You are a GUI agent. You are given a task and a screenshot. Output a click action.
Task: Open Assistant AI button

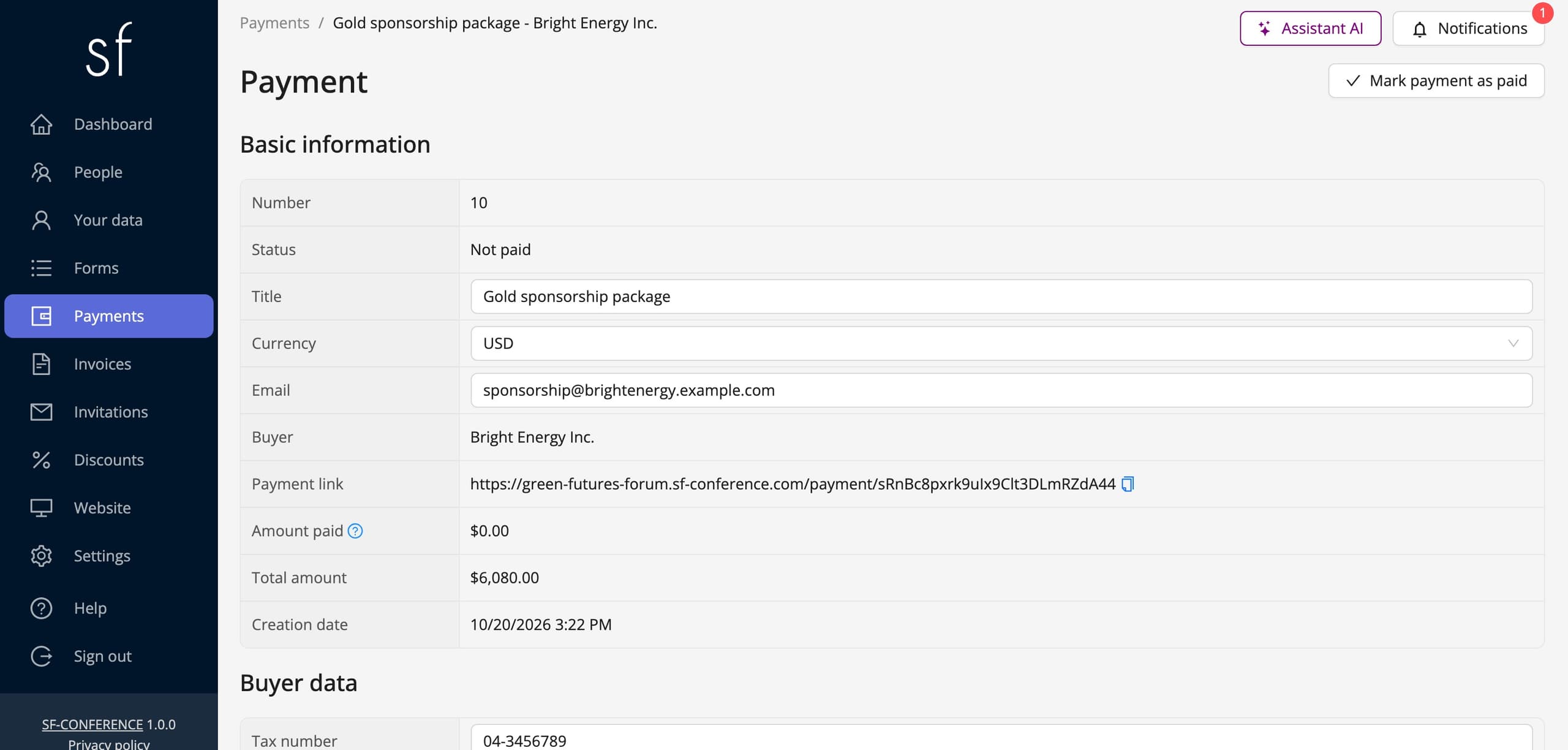[x=1310, y=28]
